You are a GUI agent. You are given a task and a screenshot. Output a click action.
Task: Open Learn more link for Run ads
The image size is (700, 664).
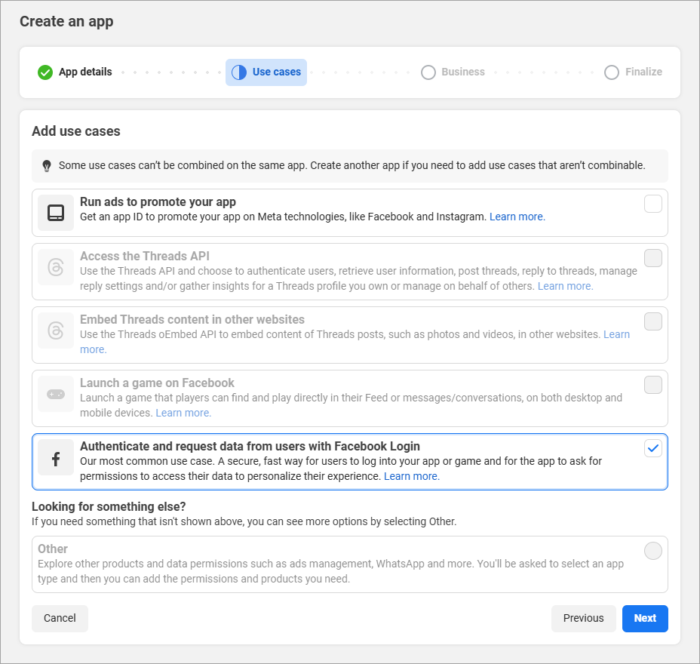tap(517, 217)
